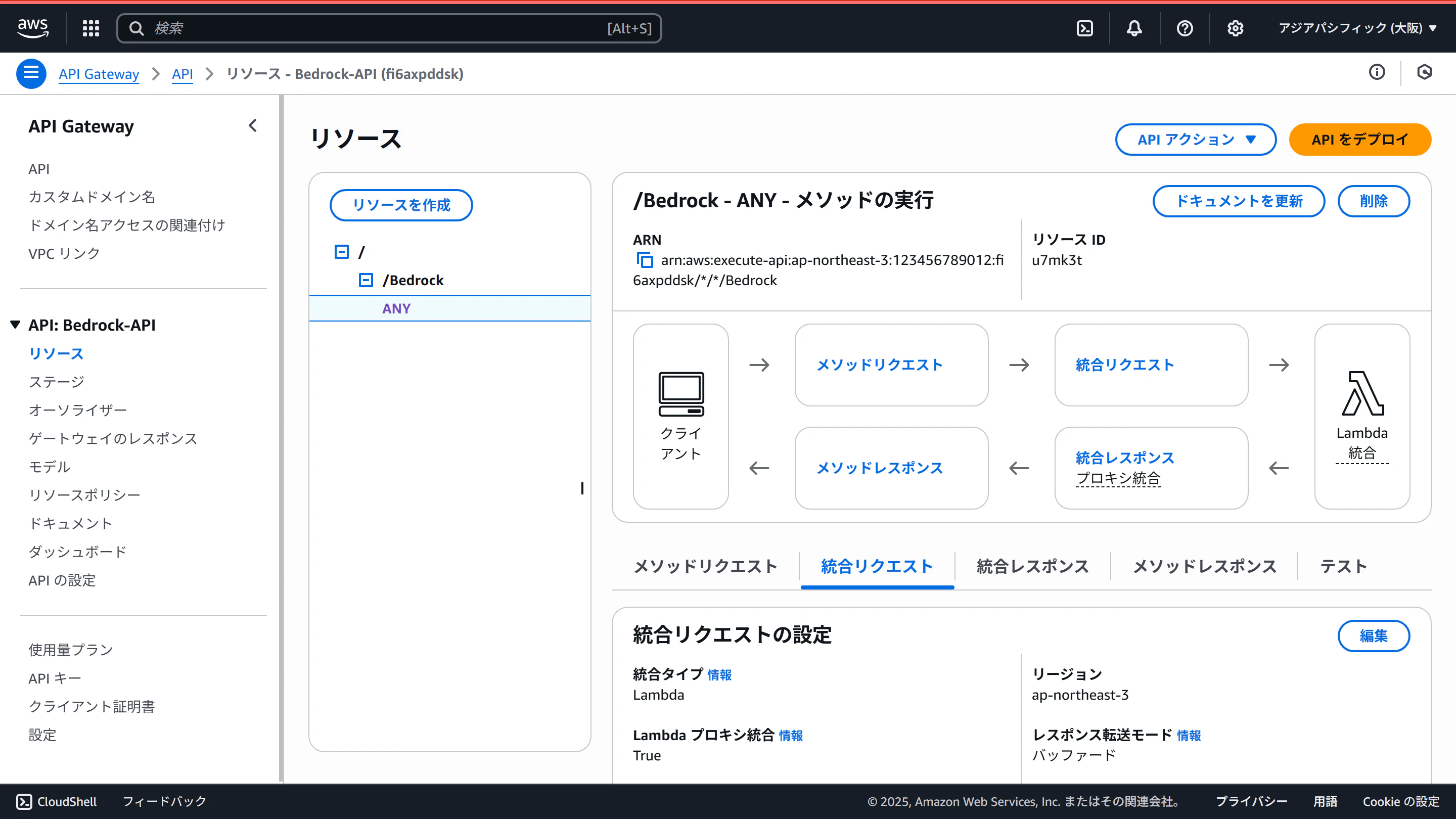
Task: Open the AWS services grid menu
Action: (90, 28)
